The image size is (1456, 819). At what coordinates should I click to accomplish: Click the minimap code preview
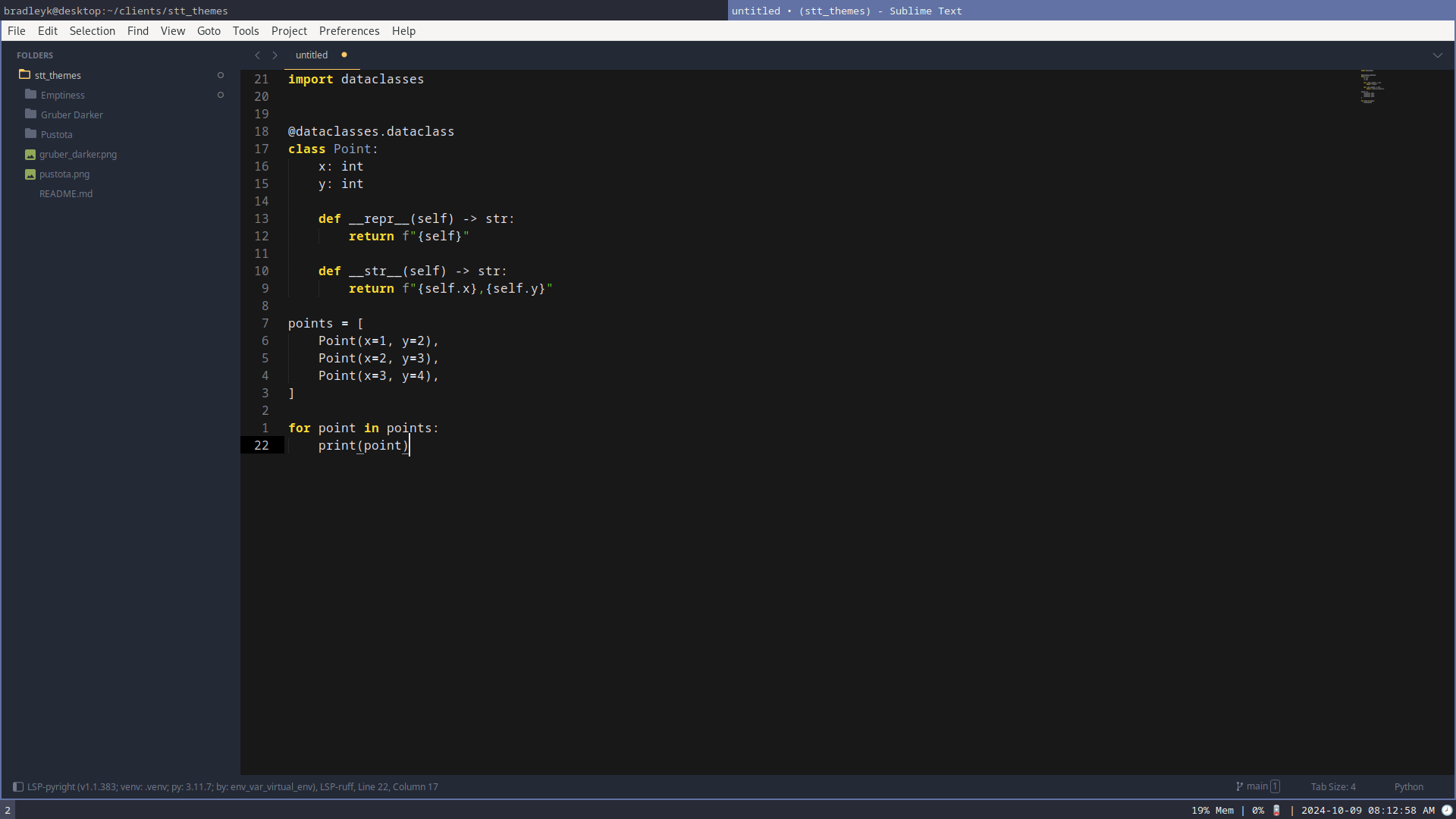coord(1371,87)
